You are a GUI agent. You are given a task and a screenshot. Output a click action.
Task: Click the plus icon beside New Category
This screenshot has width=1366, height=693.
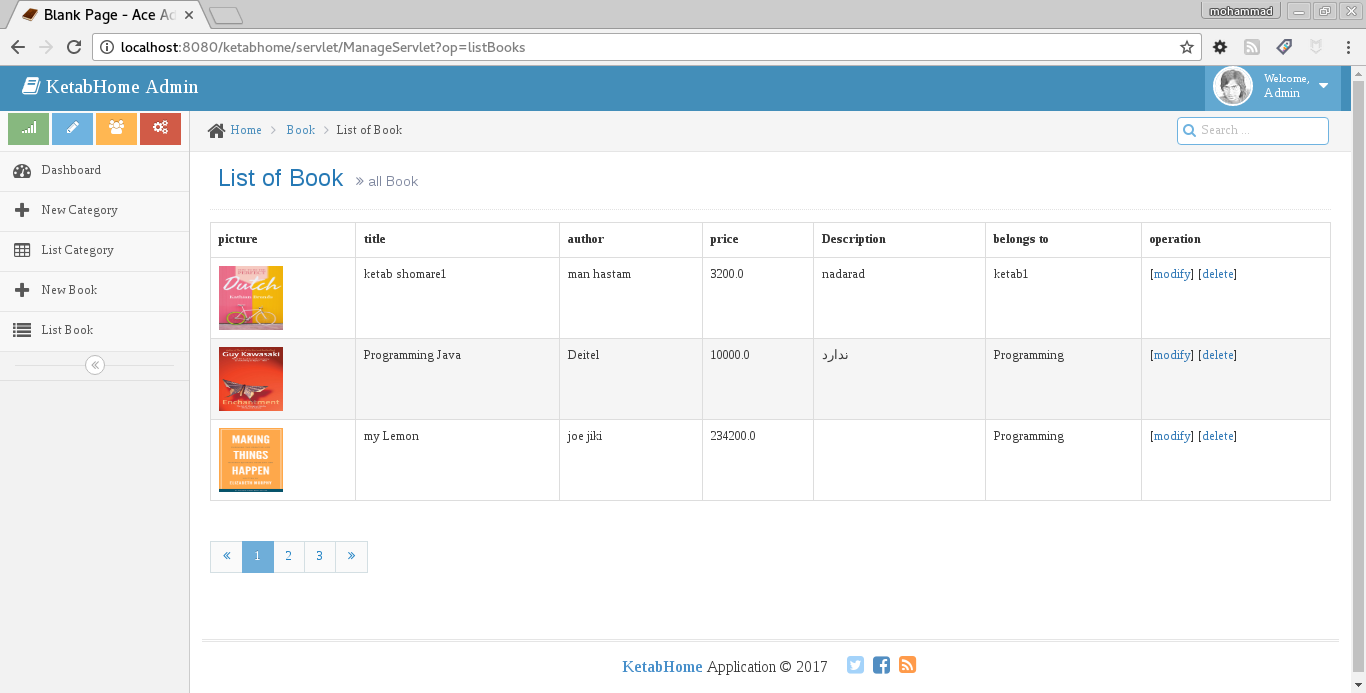pyautogui.click(x=22, y=210)
